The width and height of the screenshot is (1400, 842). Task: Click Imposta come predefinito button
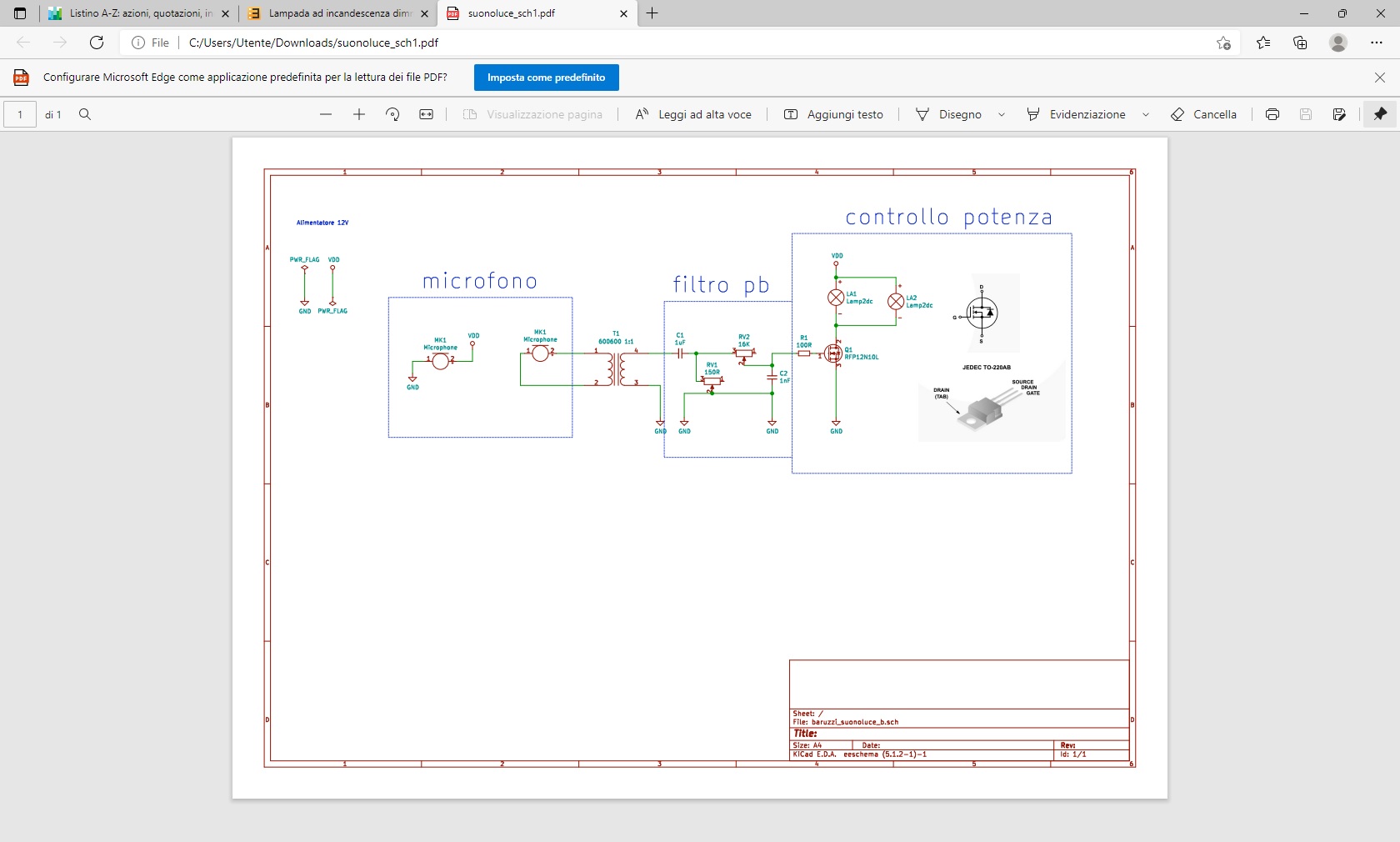click(x=546, y=78)
